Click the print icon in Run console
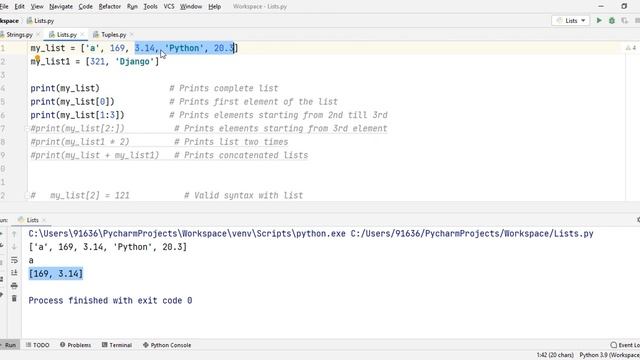The height and width of the screenshot is (360, 640). (14, 285)
